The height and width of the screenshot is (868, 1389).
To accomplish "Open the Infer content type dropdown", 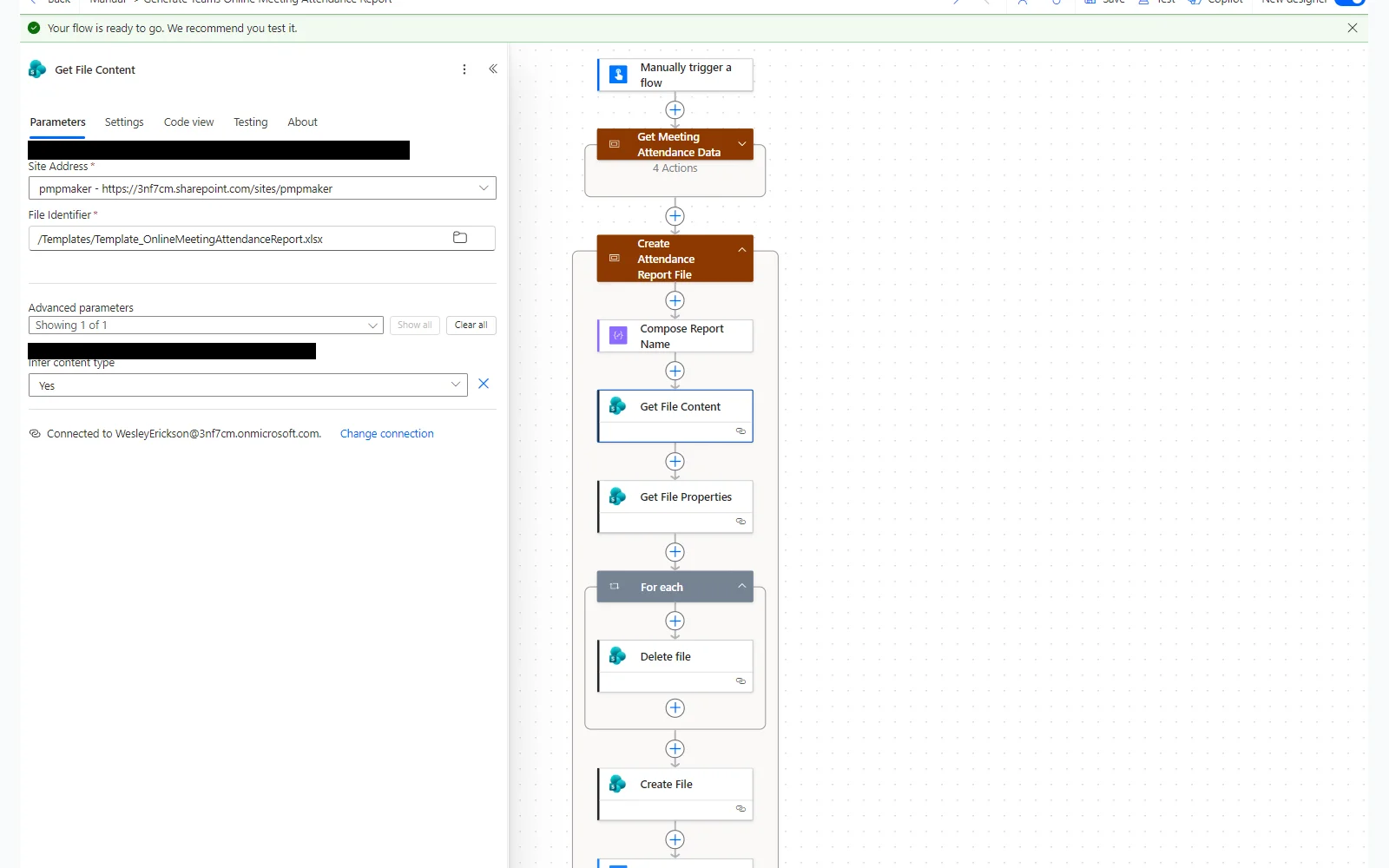I will click(x=248, y=385).
